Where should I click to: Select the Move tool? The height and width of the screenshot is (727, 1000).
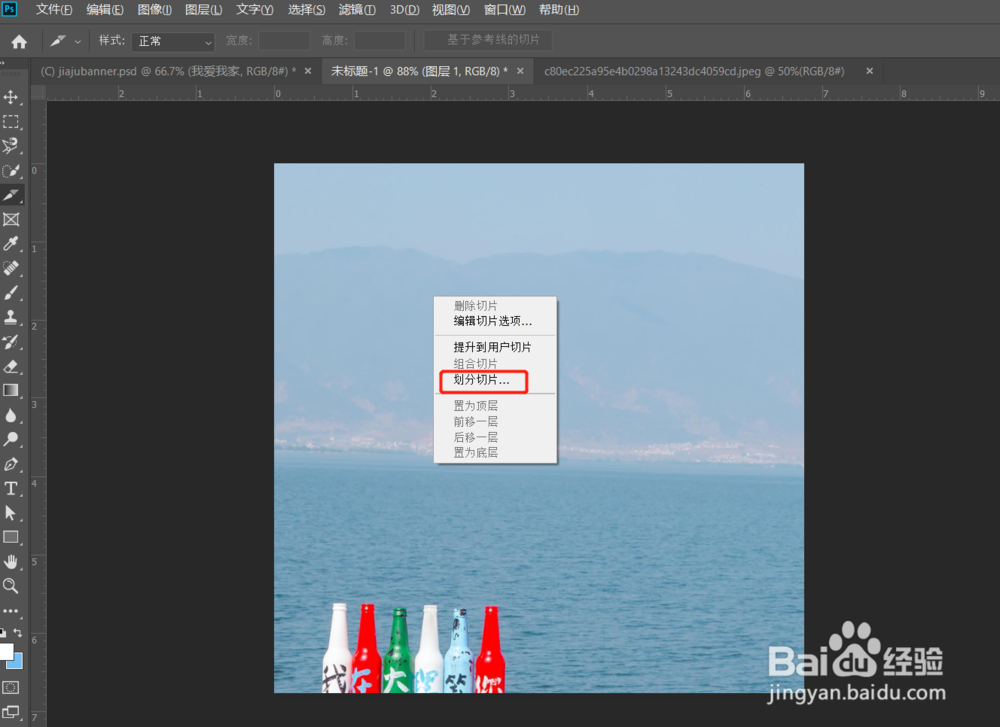click(12, 97)
